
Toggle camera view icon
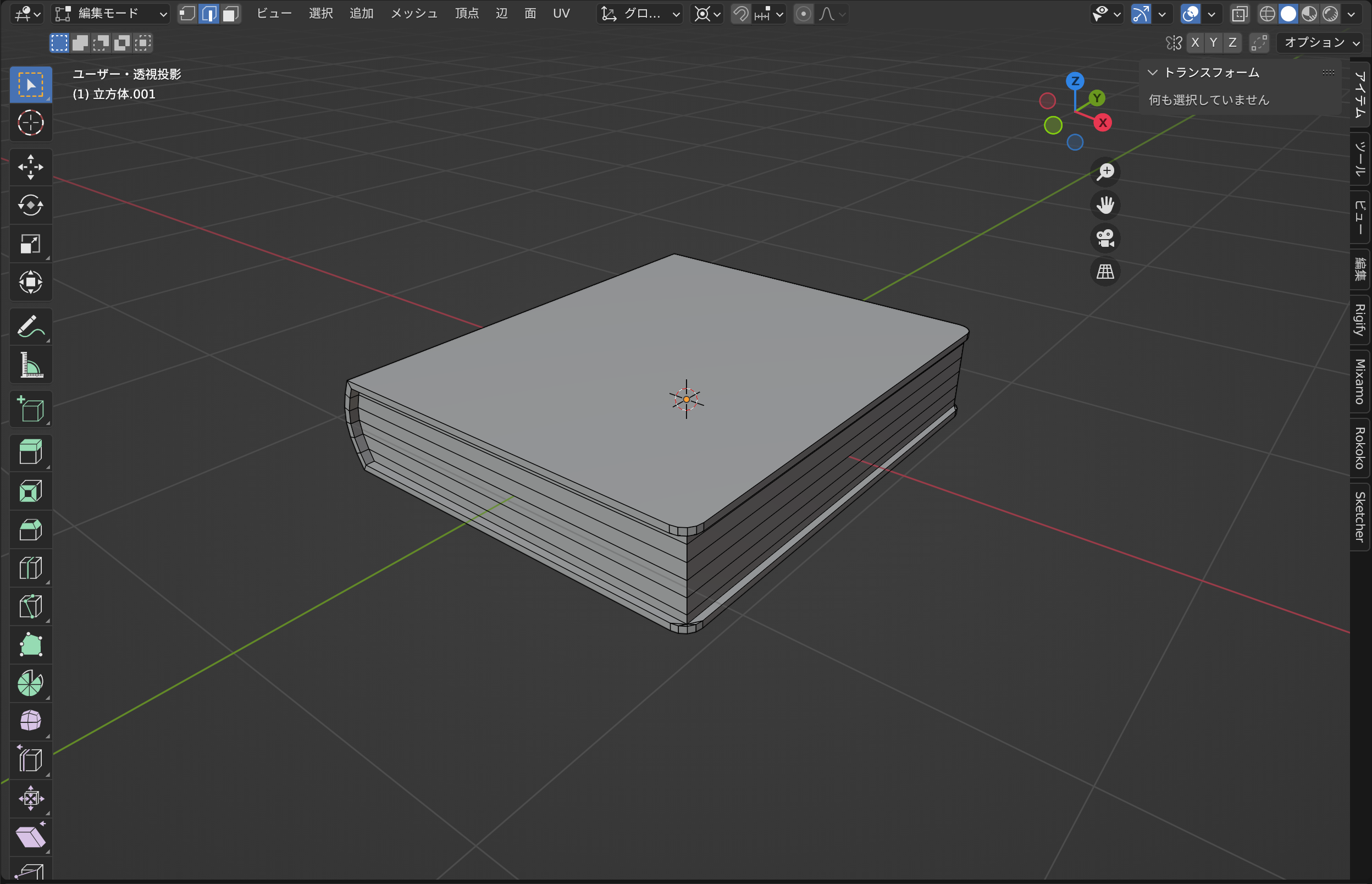pos(1105,238)
